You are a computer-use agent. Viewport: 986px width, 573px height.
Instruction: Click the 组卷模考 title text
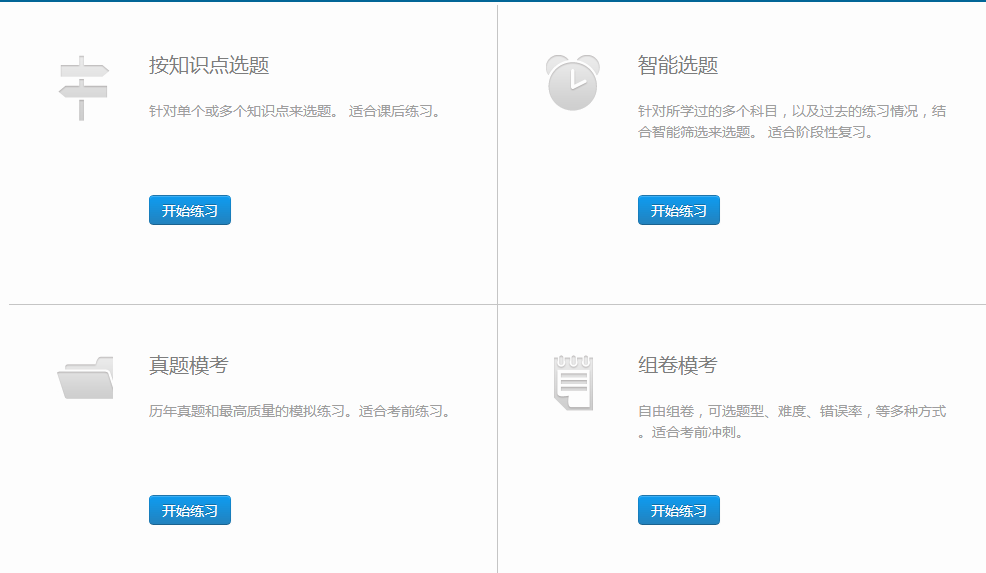pos(678,366)
